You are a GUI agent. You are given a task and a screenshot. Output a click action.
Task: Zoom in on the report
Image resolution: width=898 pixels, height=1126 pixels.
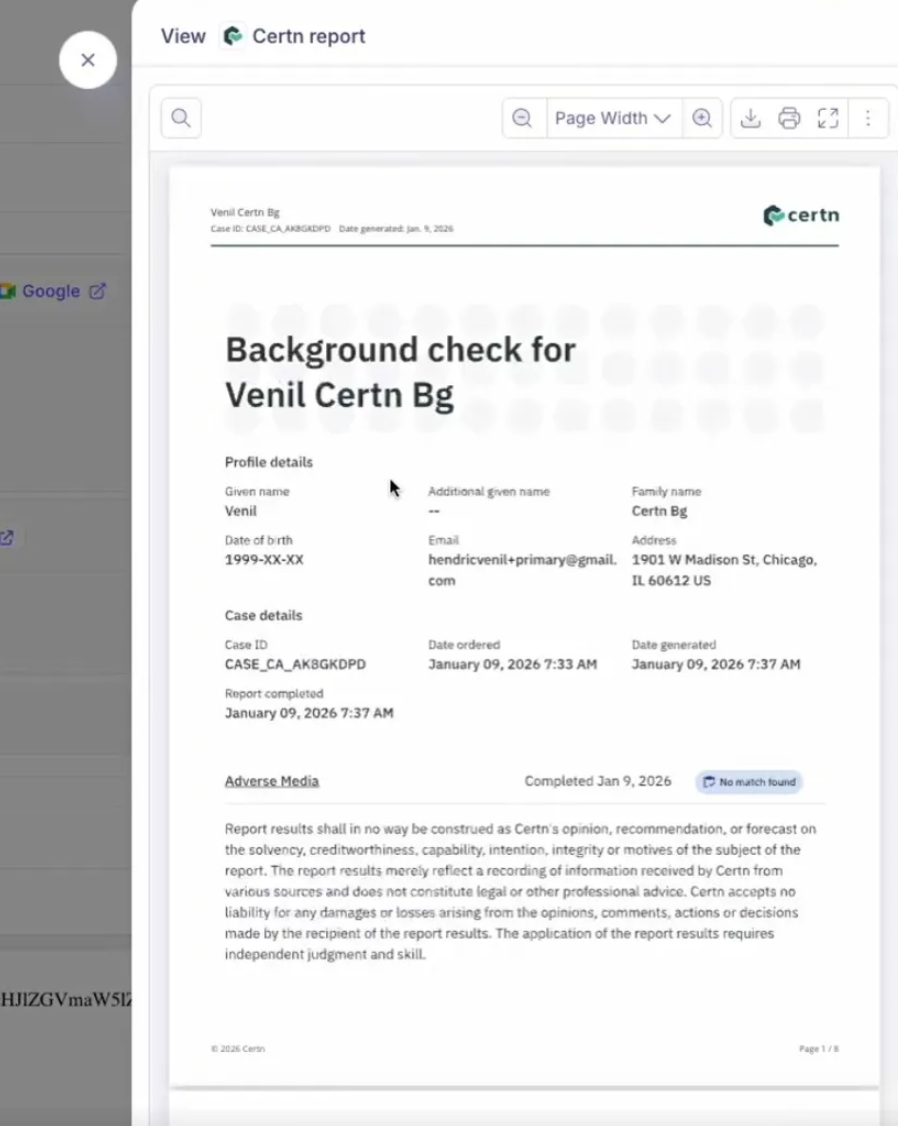tap(702, 118)
